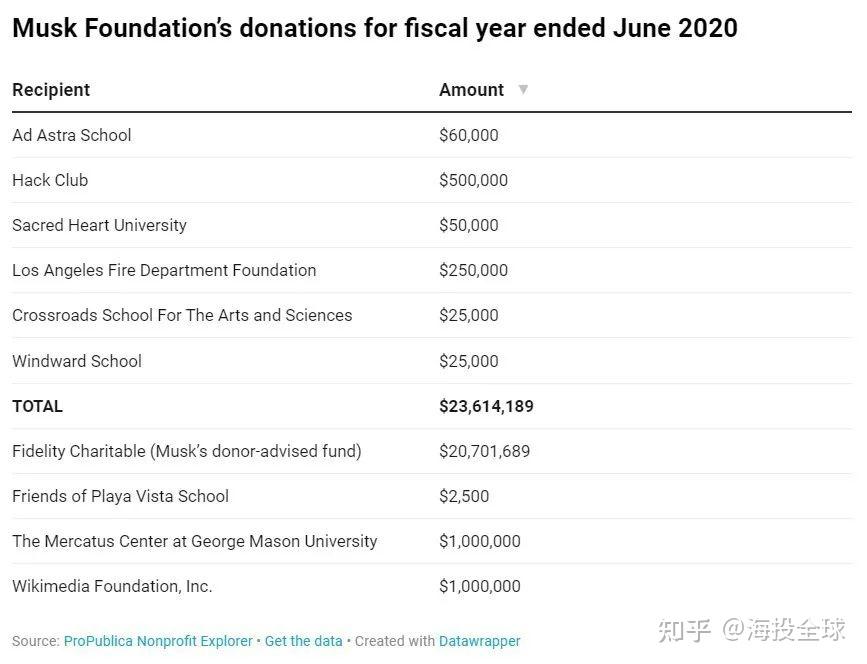Sort table by the Amount header
This screenshot has width=867, height=664.
[x=471, y=90]
